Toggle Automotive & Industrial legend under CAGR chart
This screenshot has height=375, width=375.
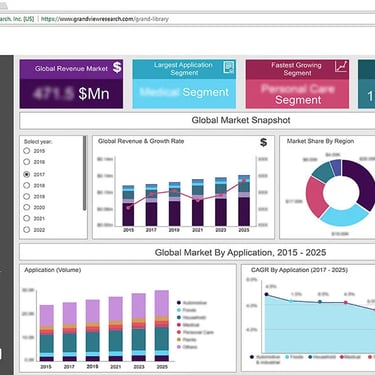pos(265,359)
